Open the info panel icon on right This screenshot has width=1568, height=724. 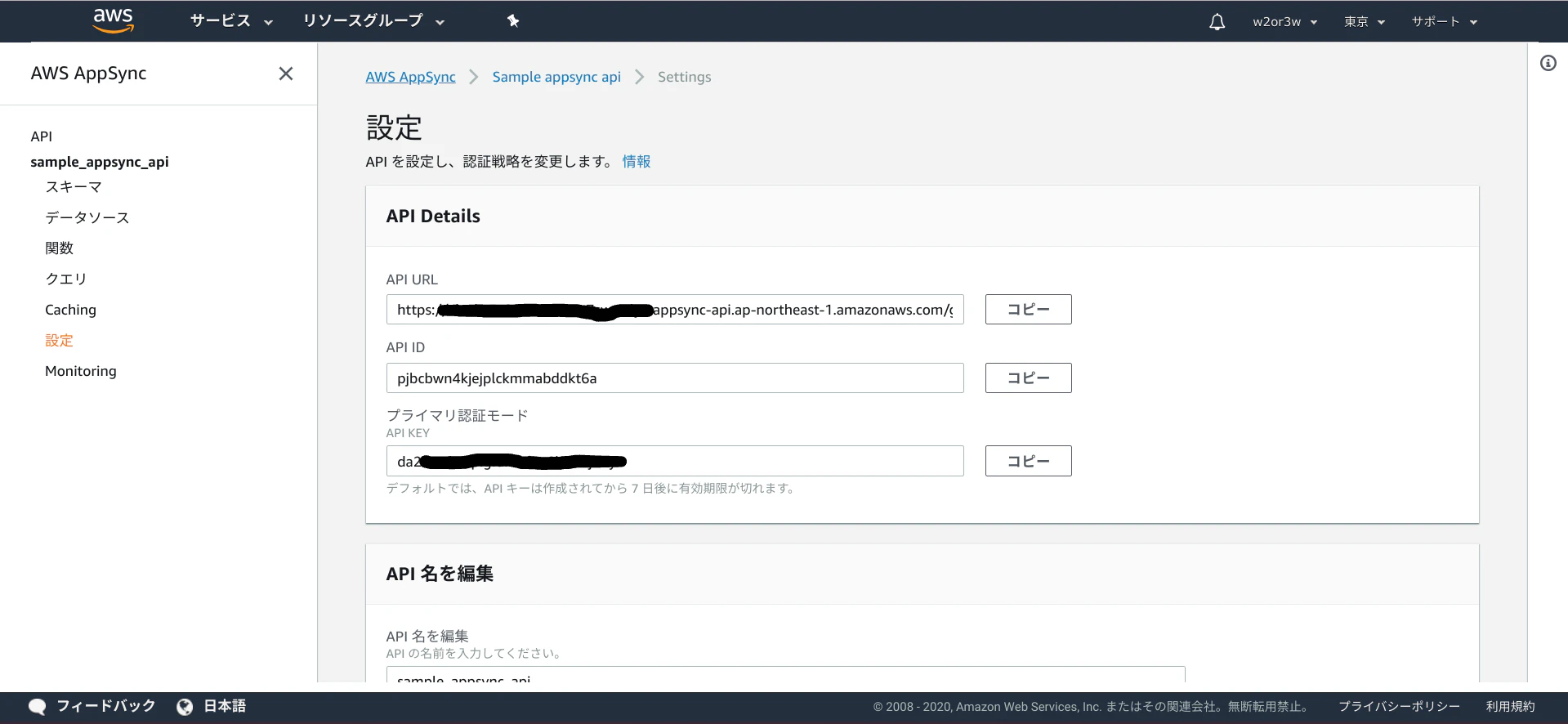pyautogui.click(x=1548, y=63)
